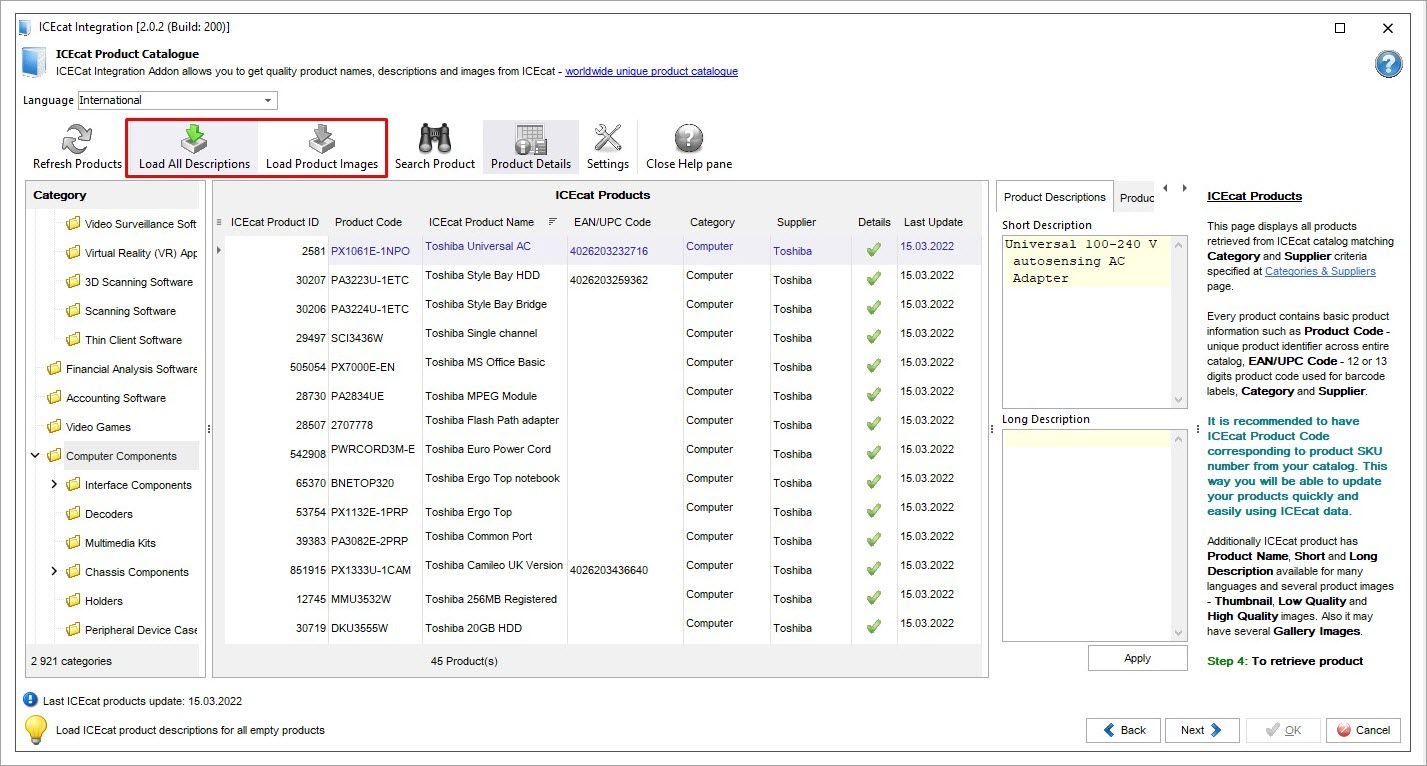Select product code PA3223U-1ETC
The height and width of the screenshot is (766, 1427).
tap(370, 280)
